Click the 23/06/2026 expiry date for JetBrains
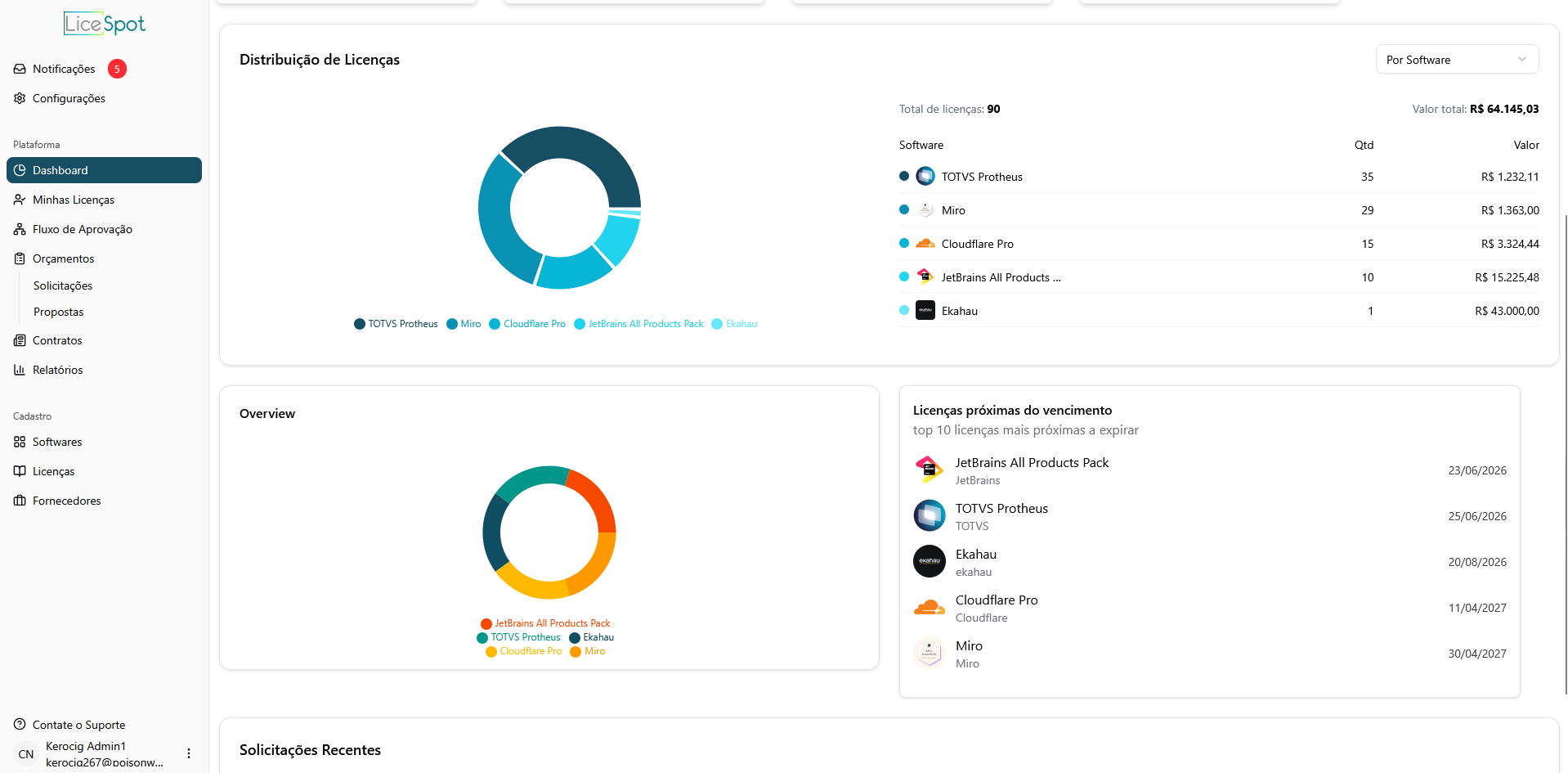The width and height of the screenshot is (1568, 773). pos(1477,470)
